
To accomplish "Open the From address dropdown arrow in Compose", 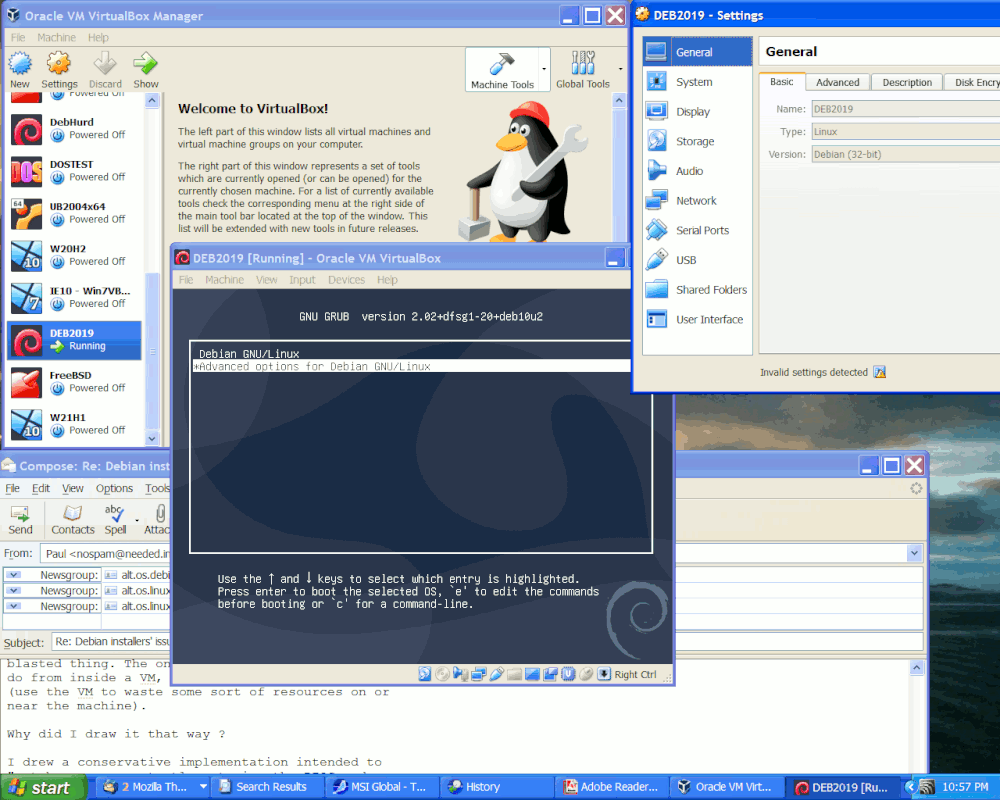I will click(914, 553).
